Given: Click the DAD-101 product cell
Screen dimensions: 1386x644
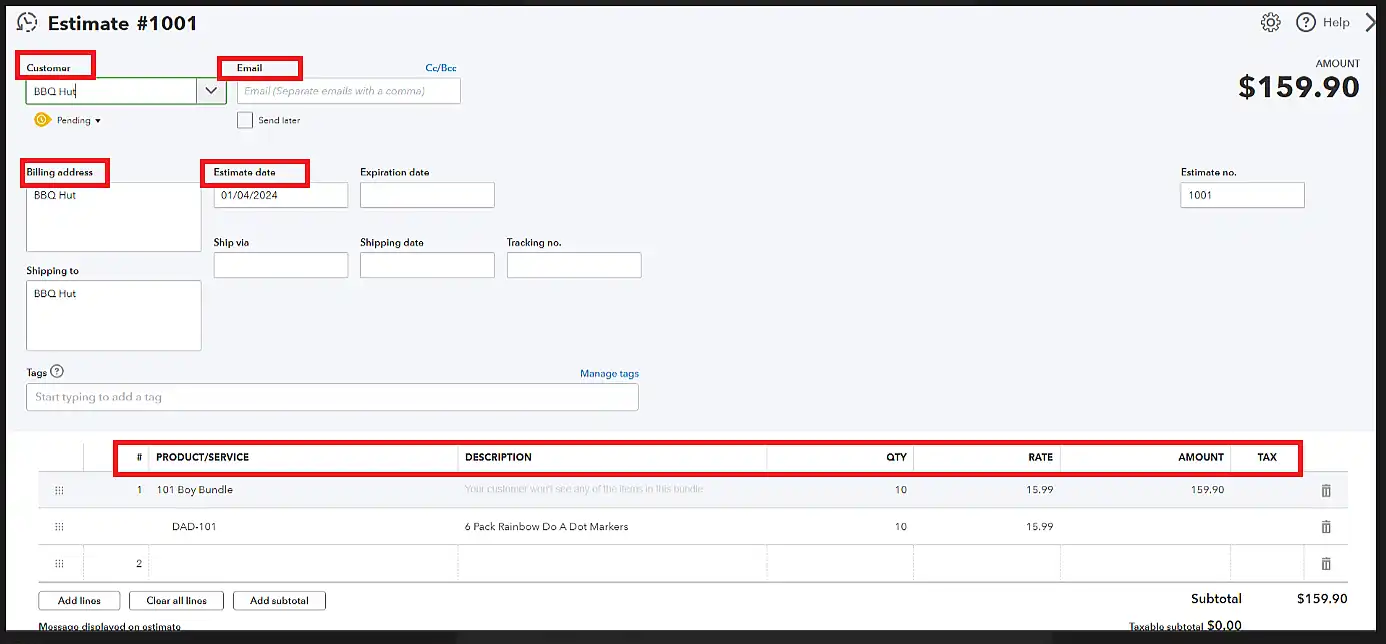Looking at the screenshot, I should [x=303, y=527].
